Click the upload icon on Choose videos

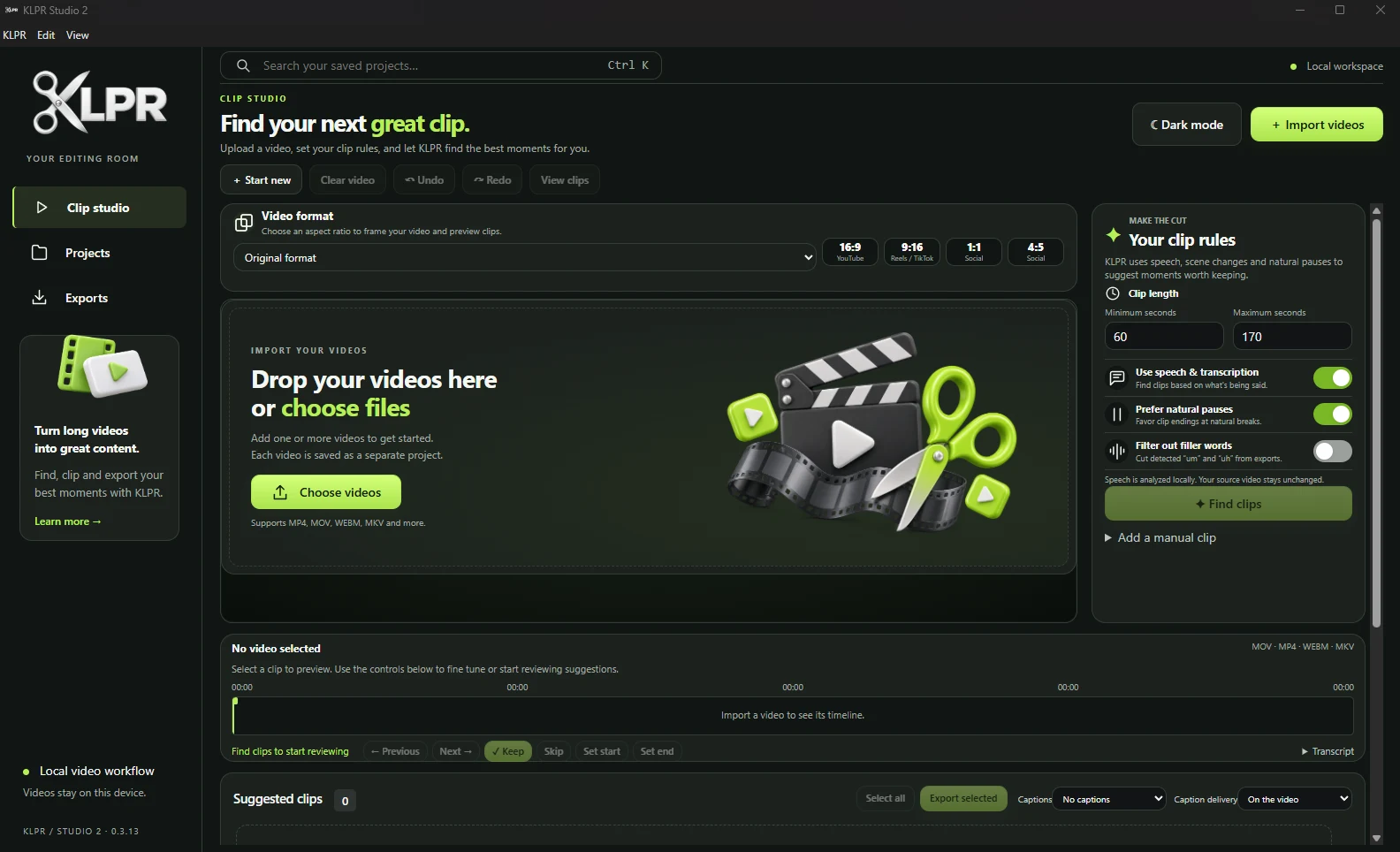pyautogui.click(x=280, y=492)
